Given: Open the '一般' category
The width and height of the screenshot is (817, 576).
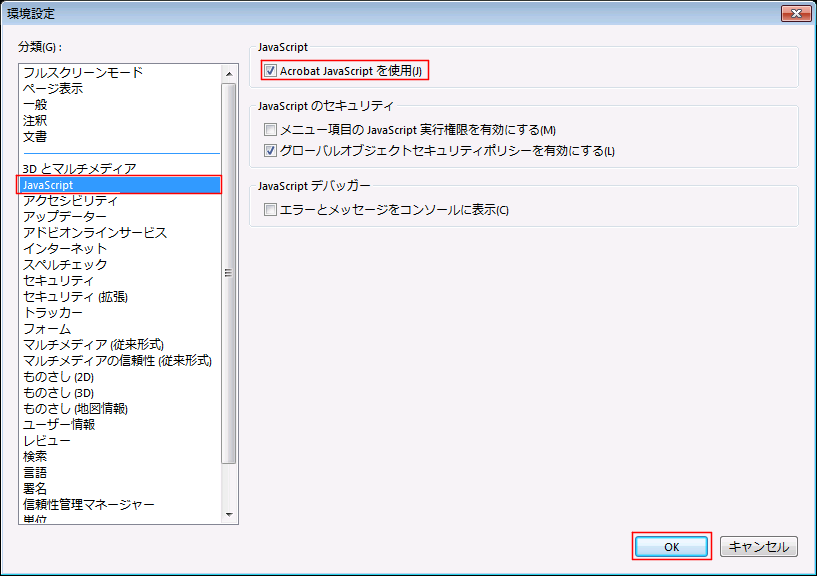Looking at the screenshot, I should coord(35,105).
